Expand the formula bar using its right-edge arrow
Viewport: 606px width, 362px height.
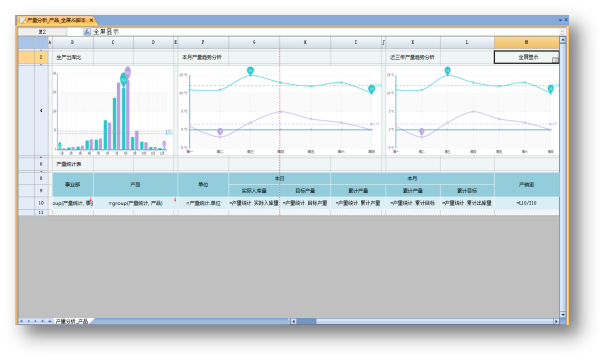(562, 32)
